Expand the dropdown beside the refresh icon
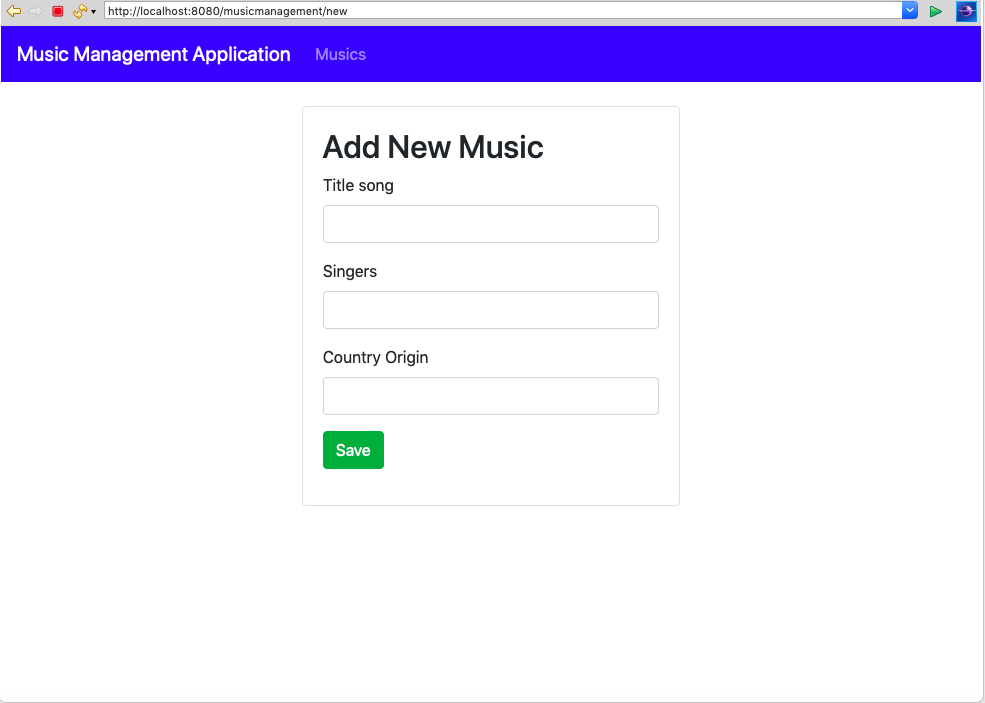985x703 pixels. point(91,12)
